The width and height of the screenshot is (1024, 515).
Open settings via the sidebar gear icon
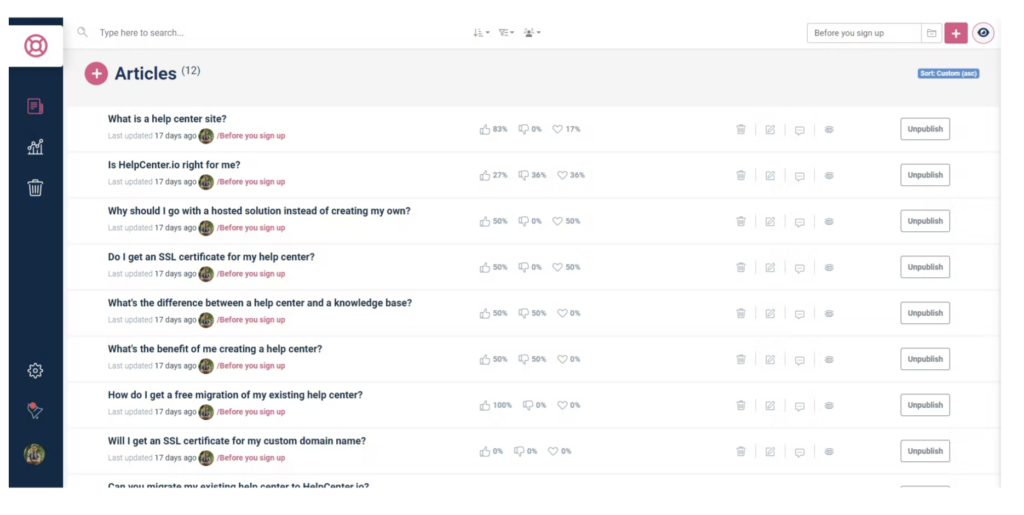[35, 371]
